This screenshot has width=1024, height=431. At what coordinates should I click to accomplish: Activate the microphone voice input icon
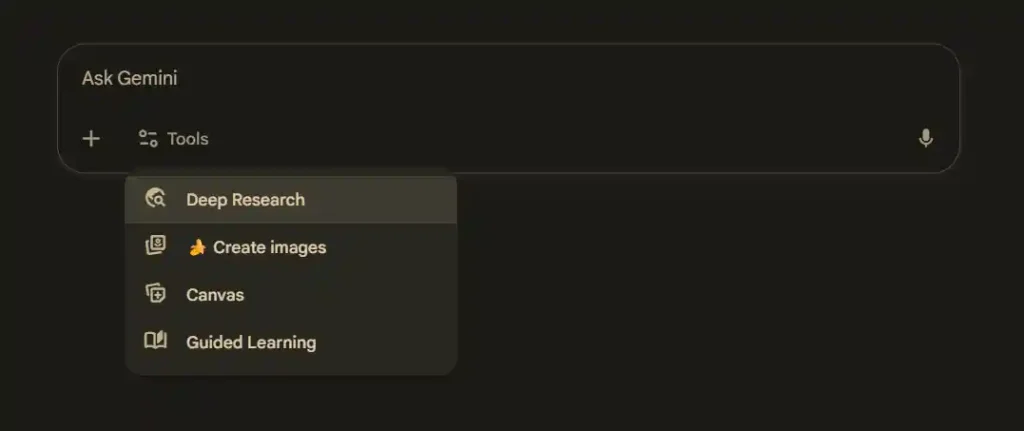pos(926,139)
